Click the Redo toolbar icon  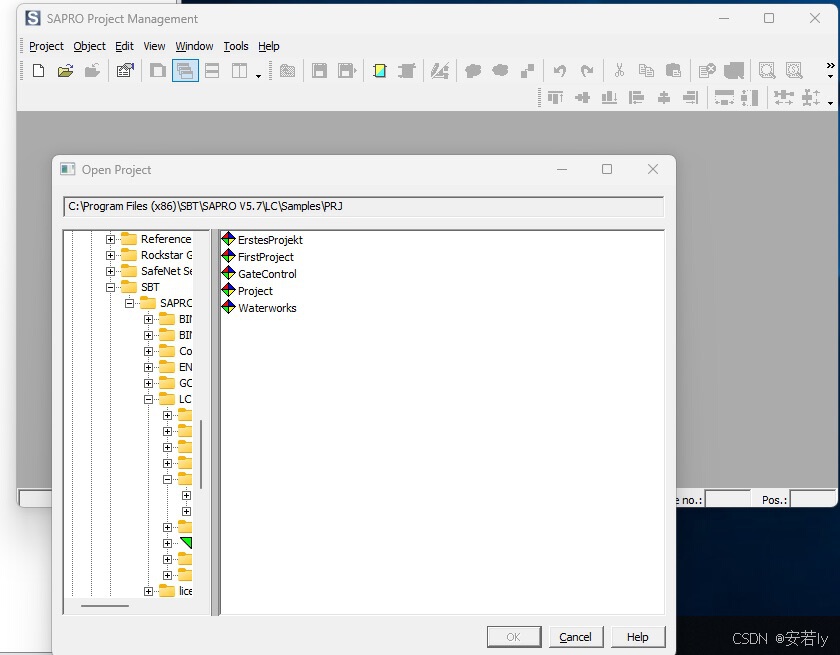(587, 71)
